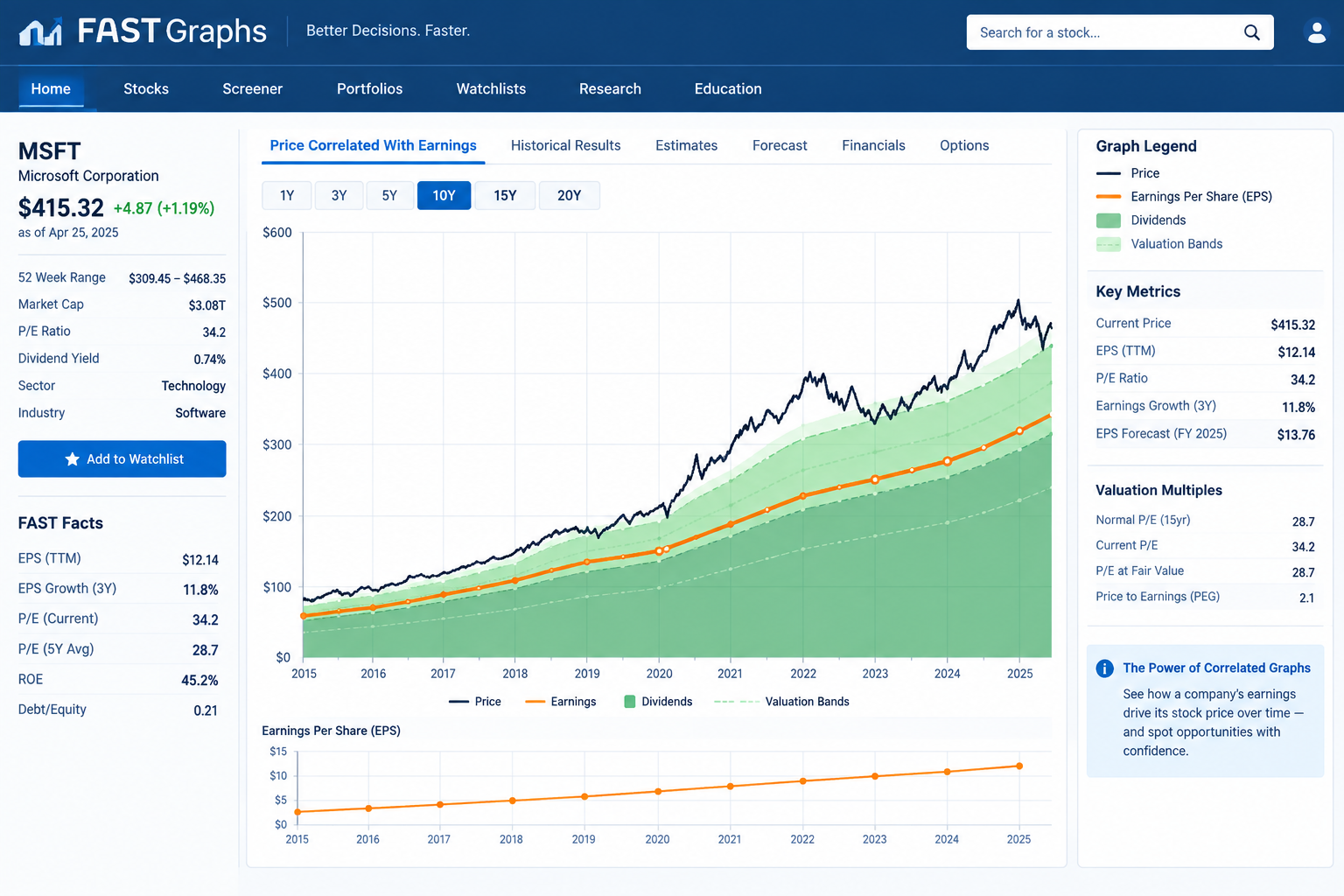Click the 2025 EPS marker on main chart
The height and width of the screenshot is (896, 1344).
click(1020, 430)
